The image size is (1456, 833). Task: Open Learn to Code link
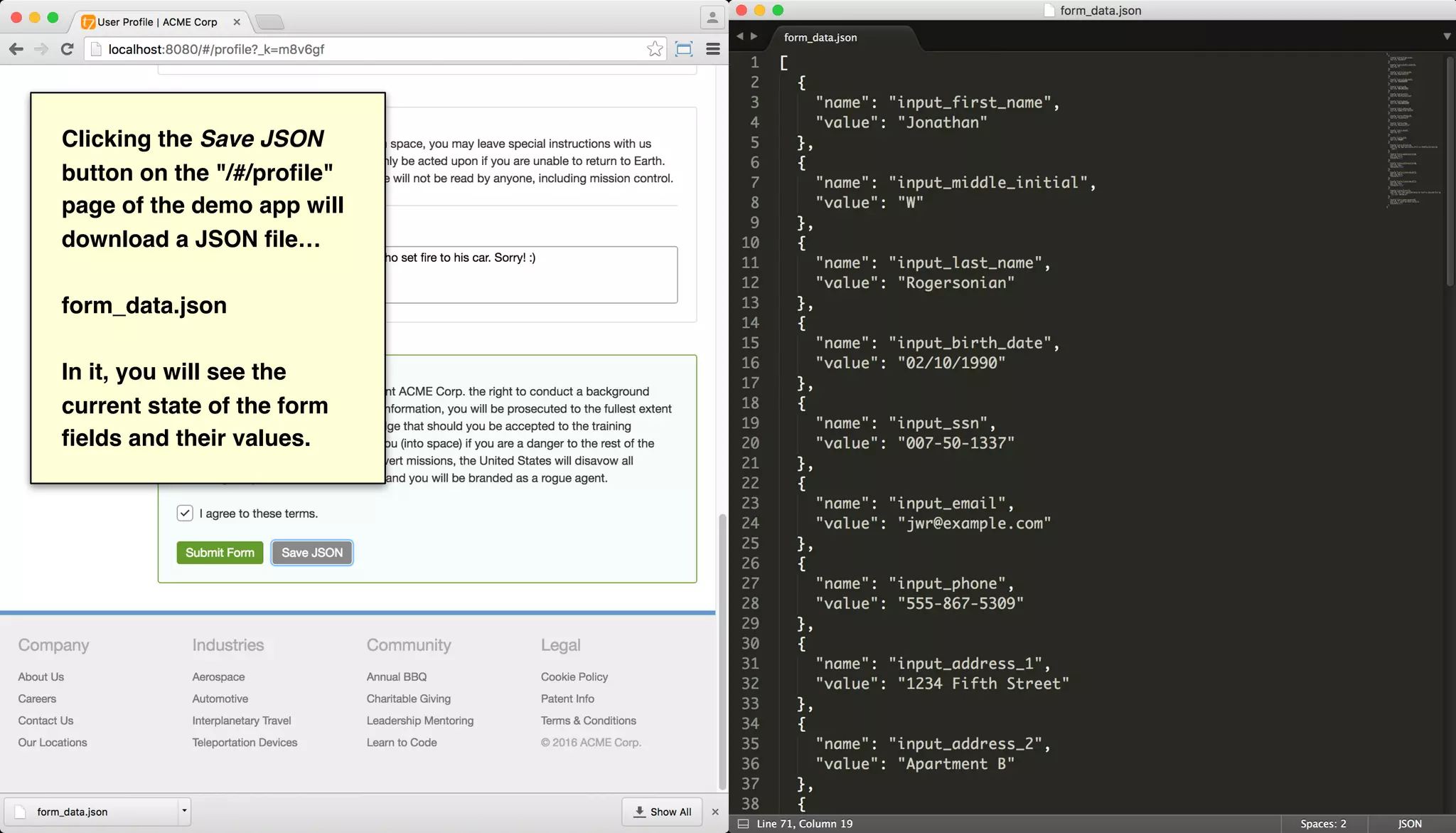pyautogui.click(x=402, y=742)
